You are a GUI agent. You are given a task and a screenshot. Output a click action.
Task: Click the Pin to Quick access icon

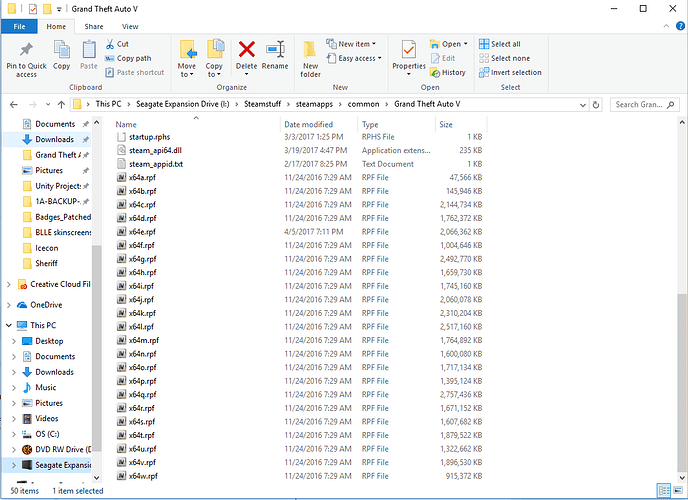(x=26, y=49)
